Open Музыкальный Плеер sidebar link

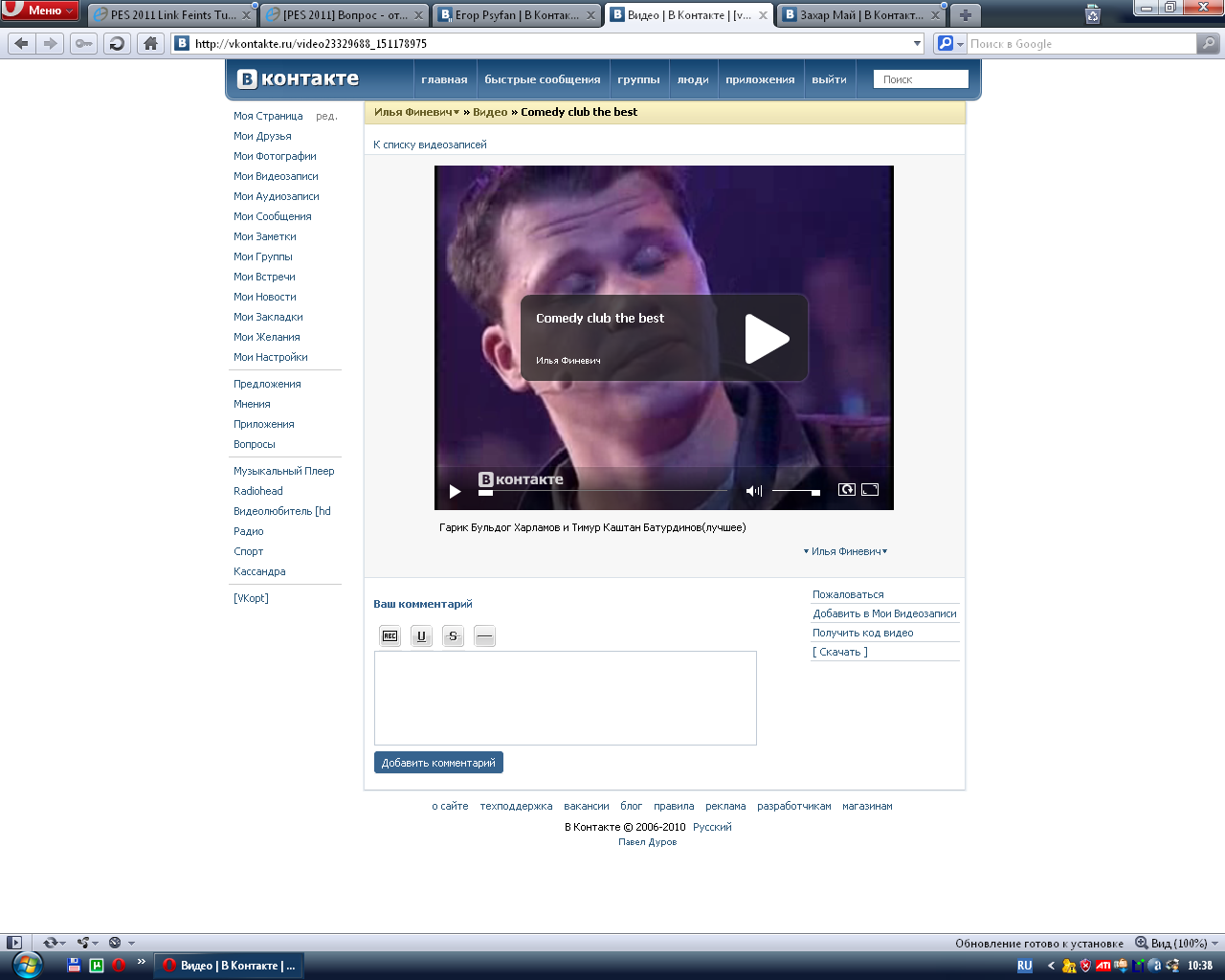284,471
